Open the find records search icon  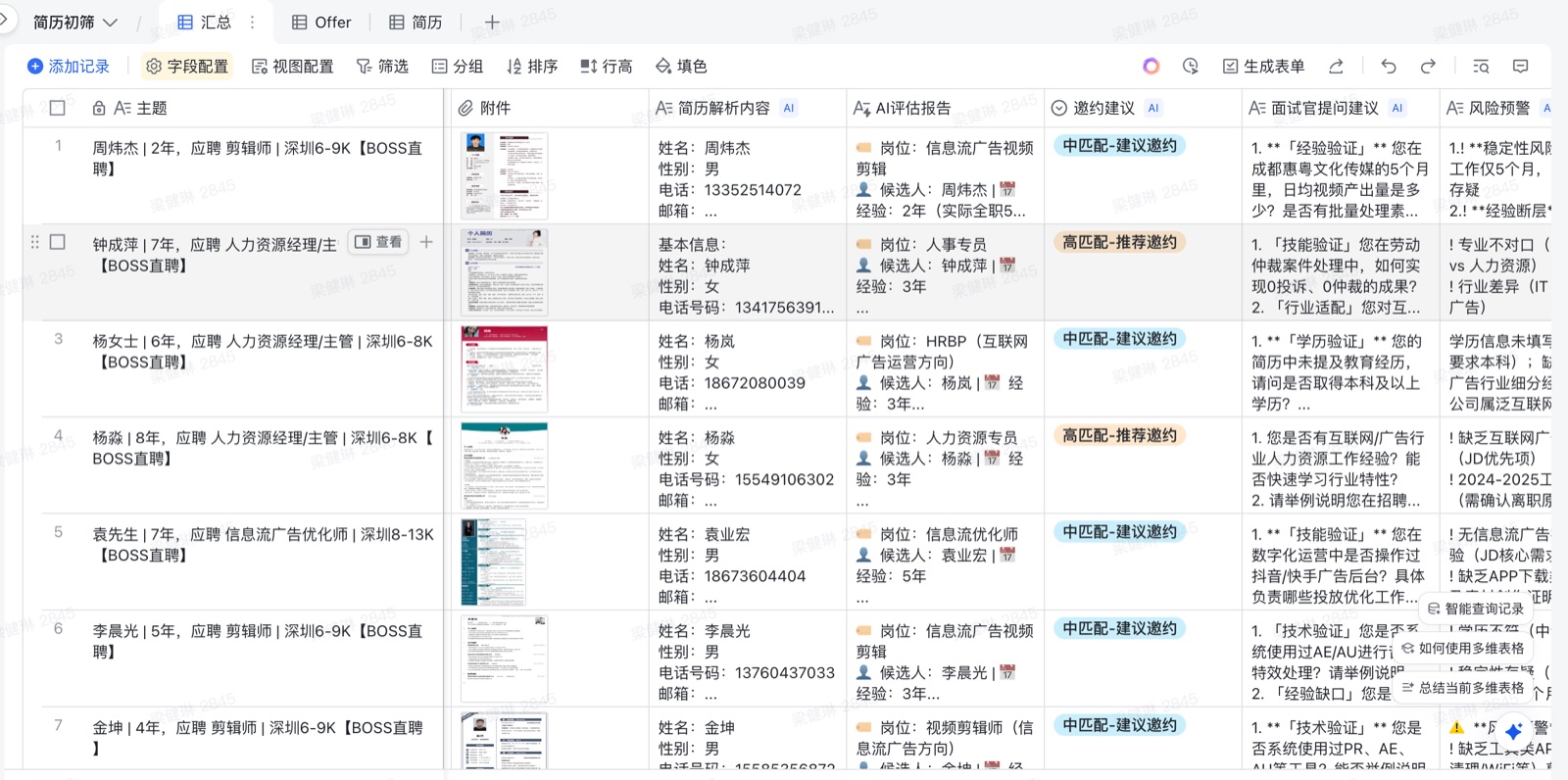click(1481, 66)
